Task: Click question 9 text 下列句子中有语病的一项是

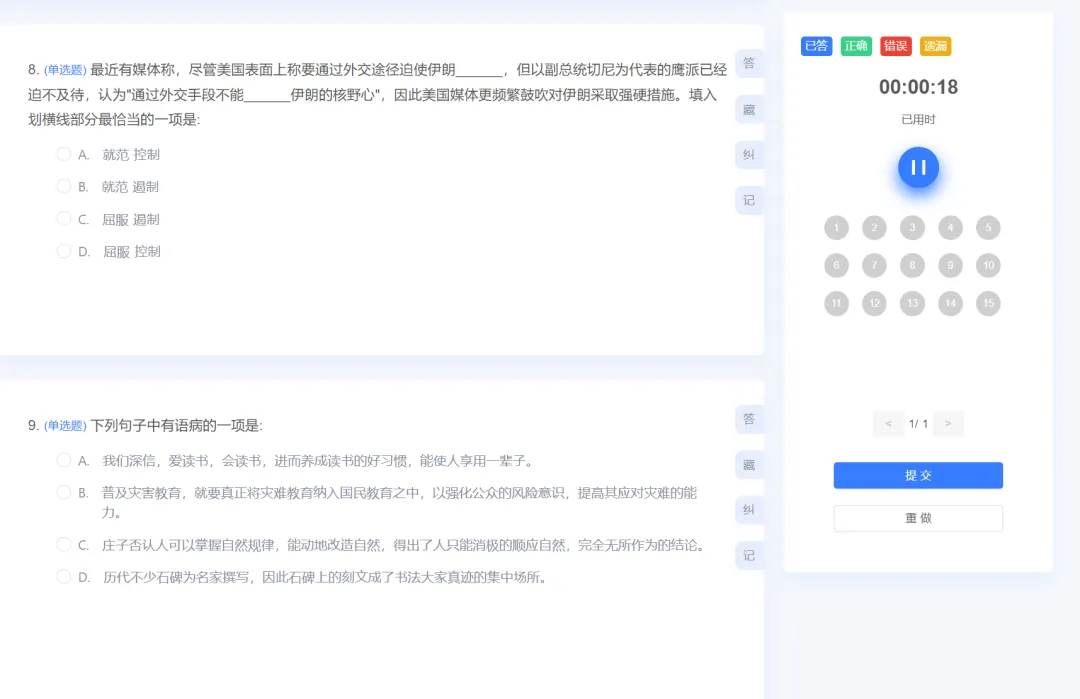Action: pyautogui.click(x=176, y=426)
